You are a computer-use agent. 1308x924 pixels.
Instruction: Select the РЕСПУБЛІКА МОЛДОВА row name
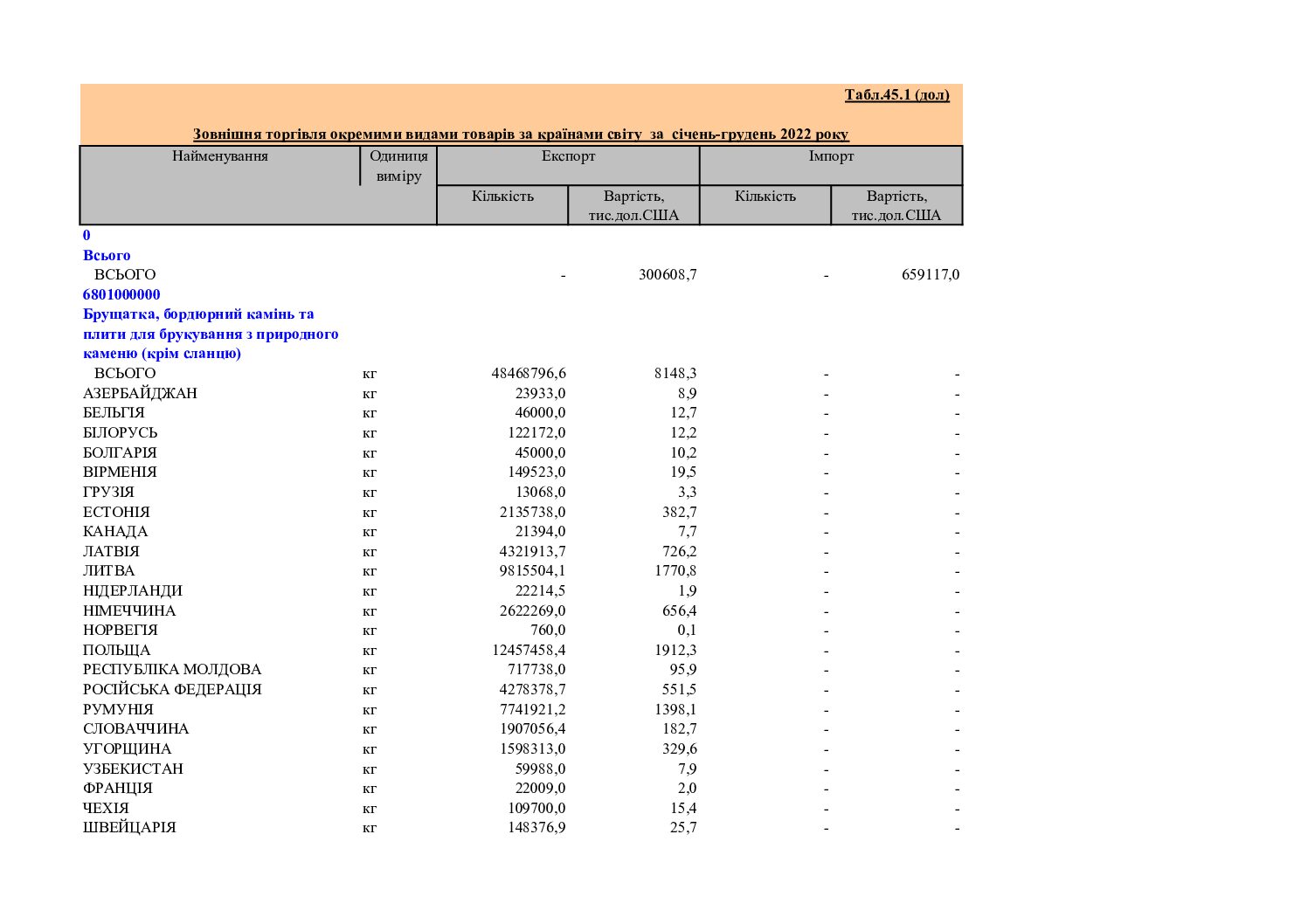pyautogui.click(x=172, y=669)
